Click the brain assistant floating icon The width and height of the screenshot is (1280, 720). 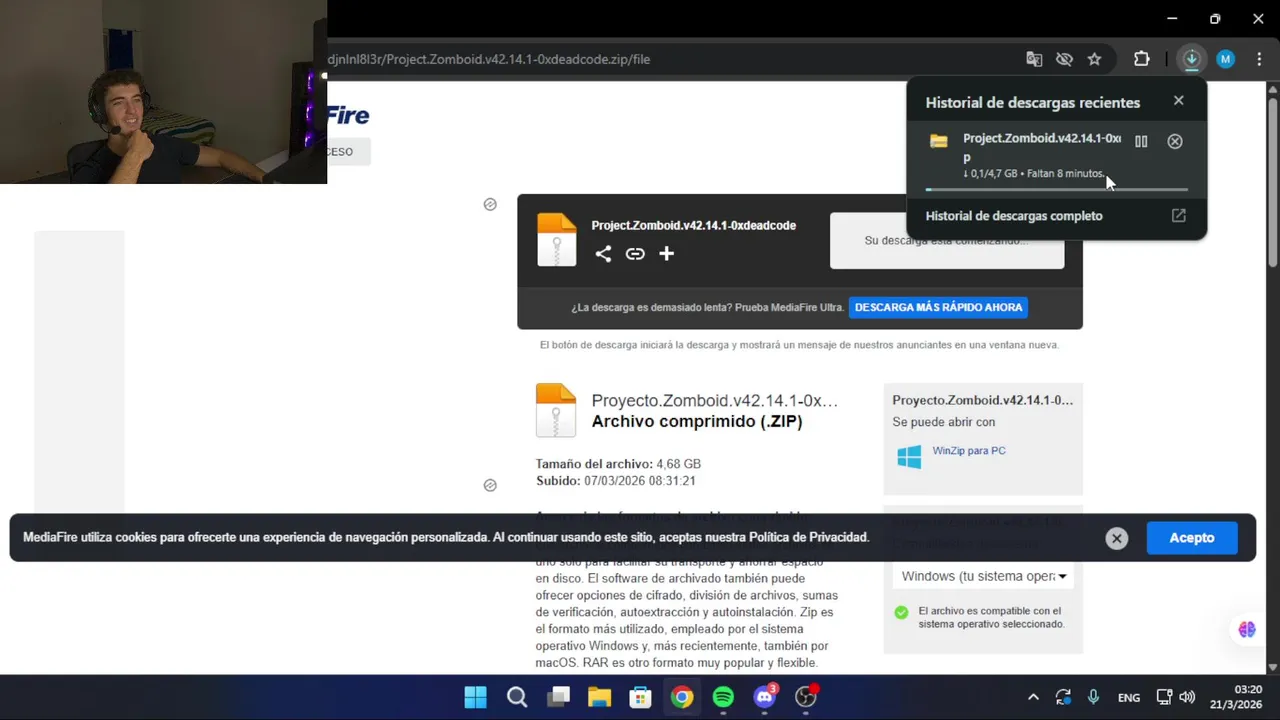pos(1247,629)
